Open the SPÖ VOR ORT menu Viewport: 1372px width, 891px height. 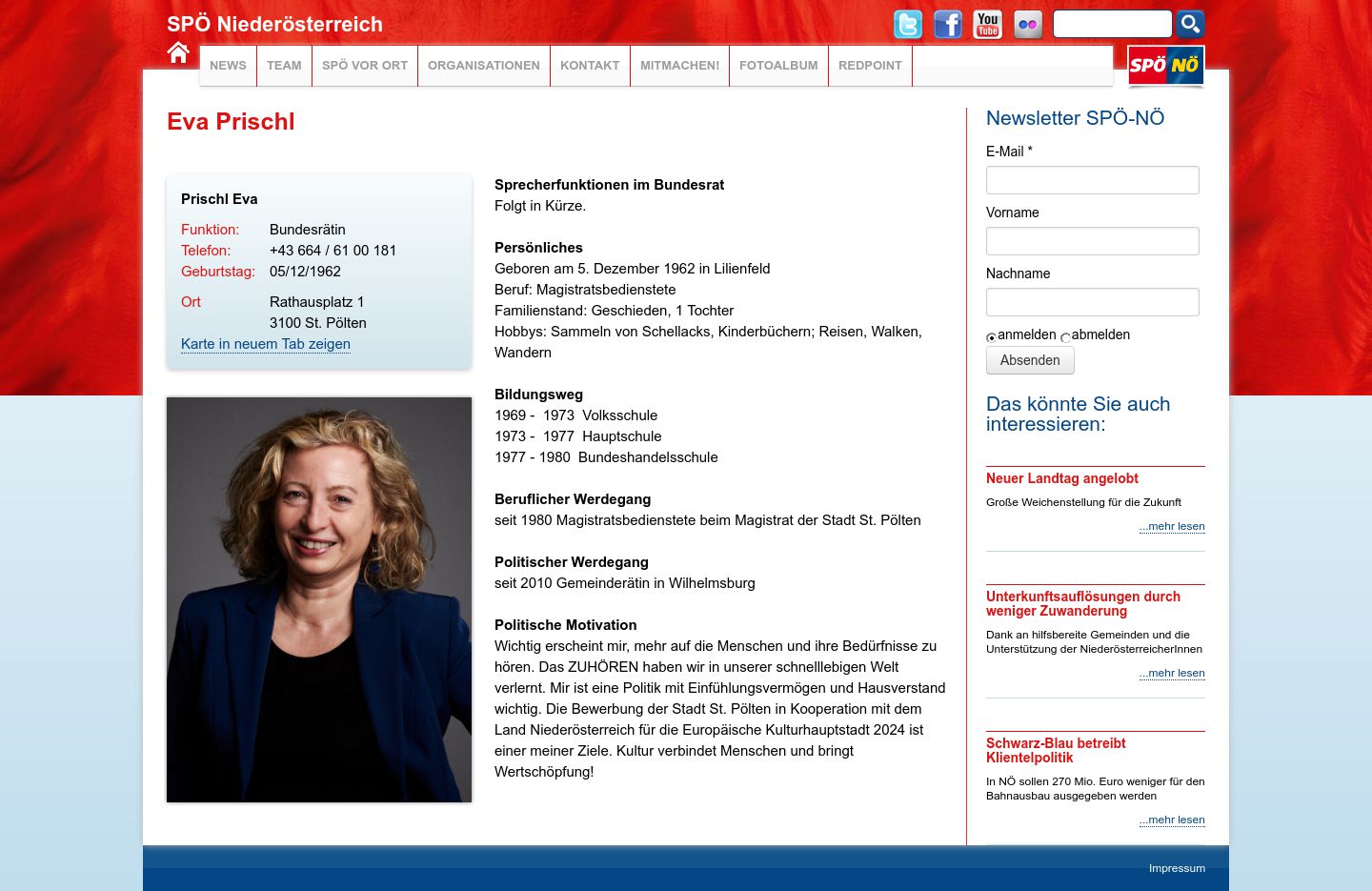[365, 66]
